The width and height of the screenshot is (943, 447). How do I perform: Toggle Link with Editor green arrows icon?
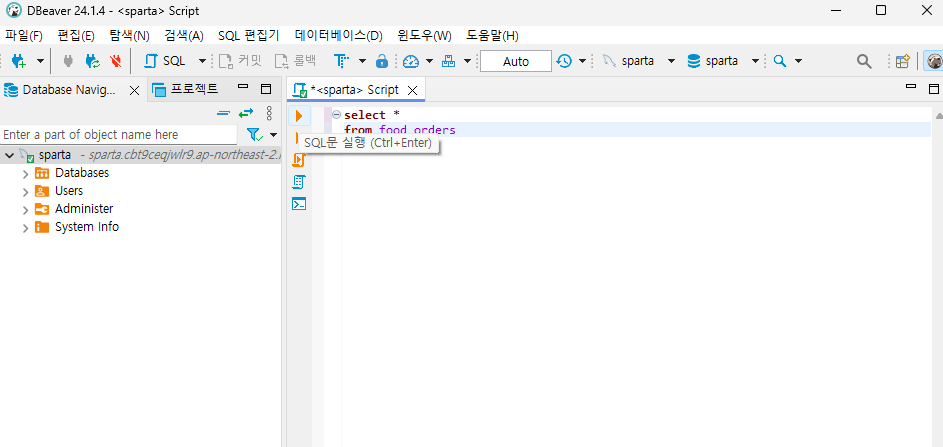click(246, 113)
